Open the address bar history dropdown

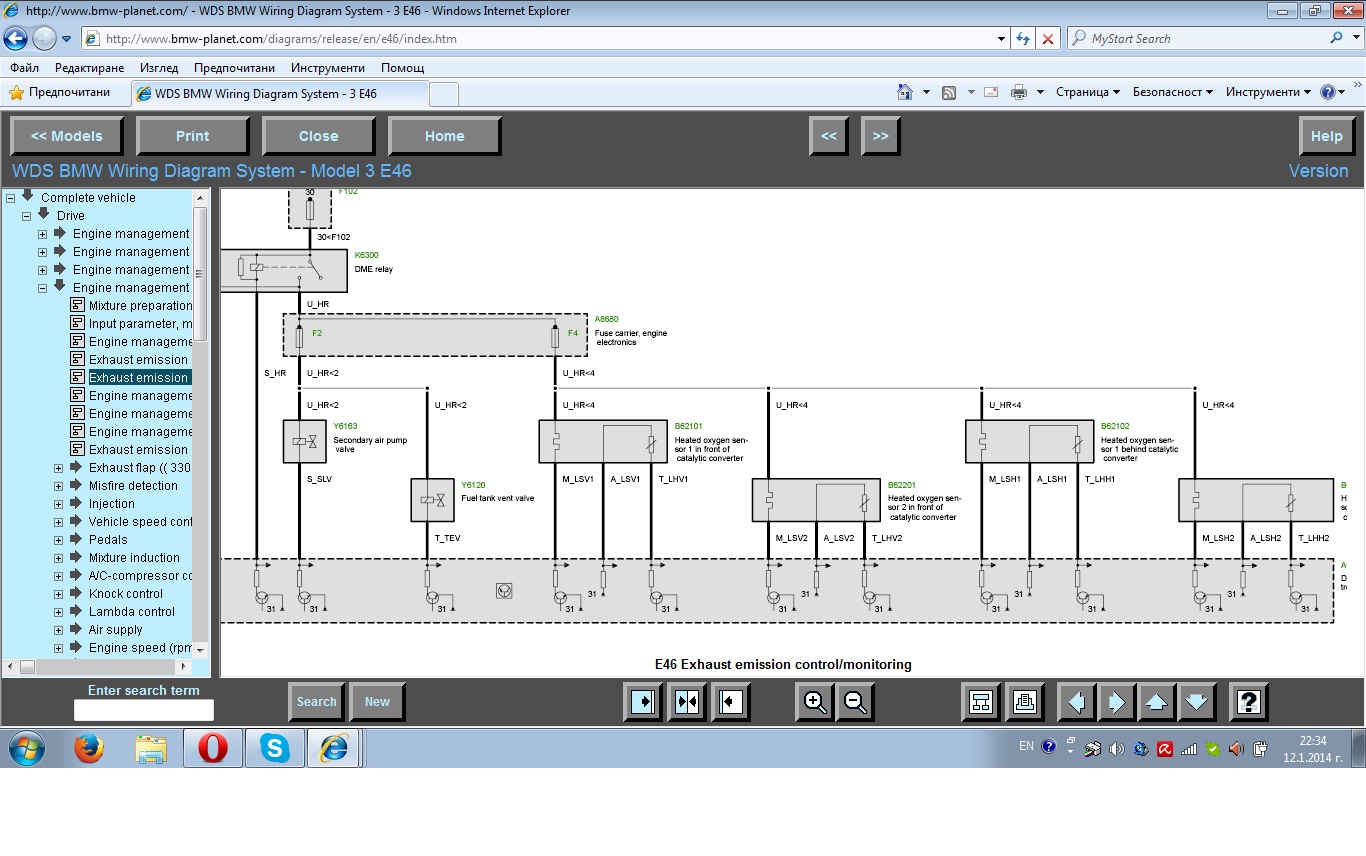1002,39
